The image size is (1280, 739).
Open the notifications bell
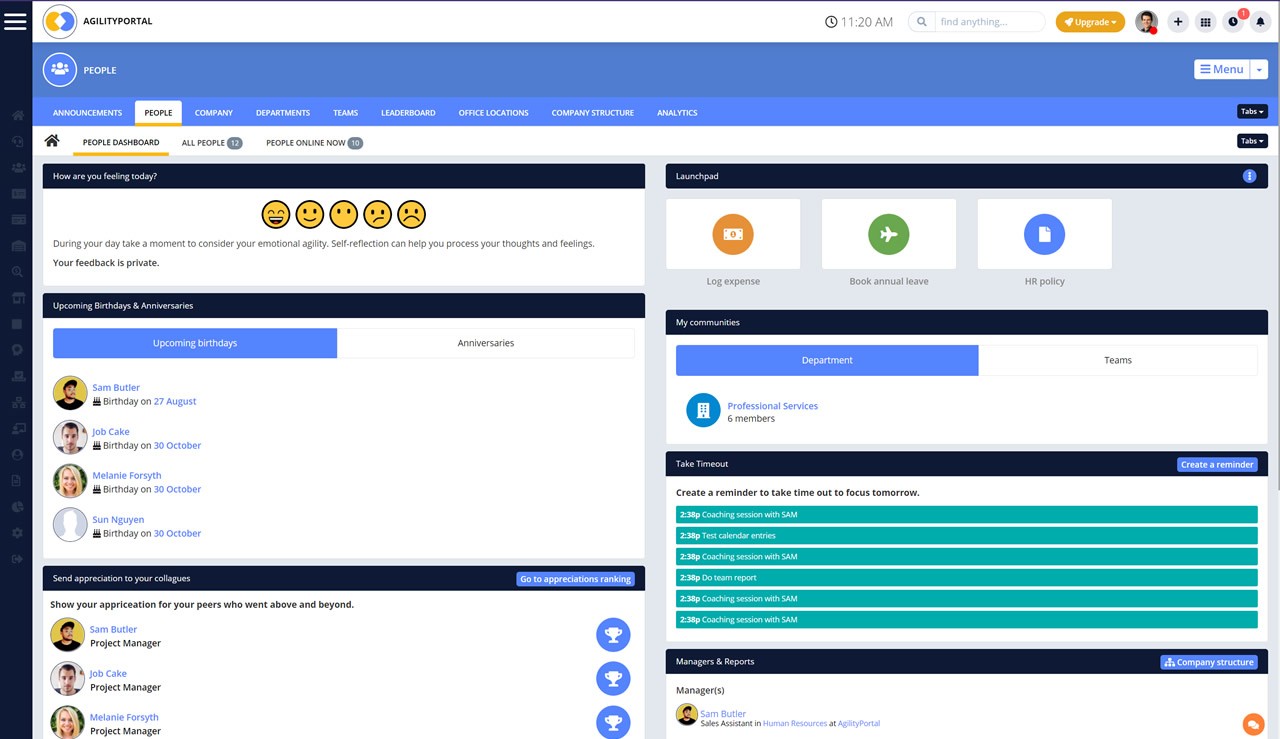click(1260, 22)
